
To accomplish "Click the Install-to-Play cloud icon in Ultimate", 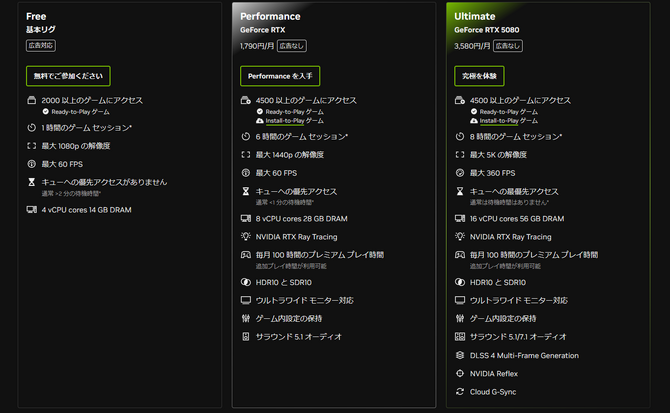I will 473,121.
